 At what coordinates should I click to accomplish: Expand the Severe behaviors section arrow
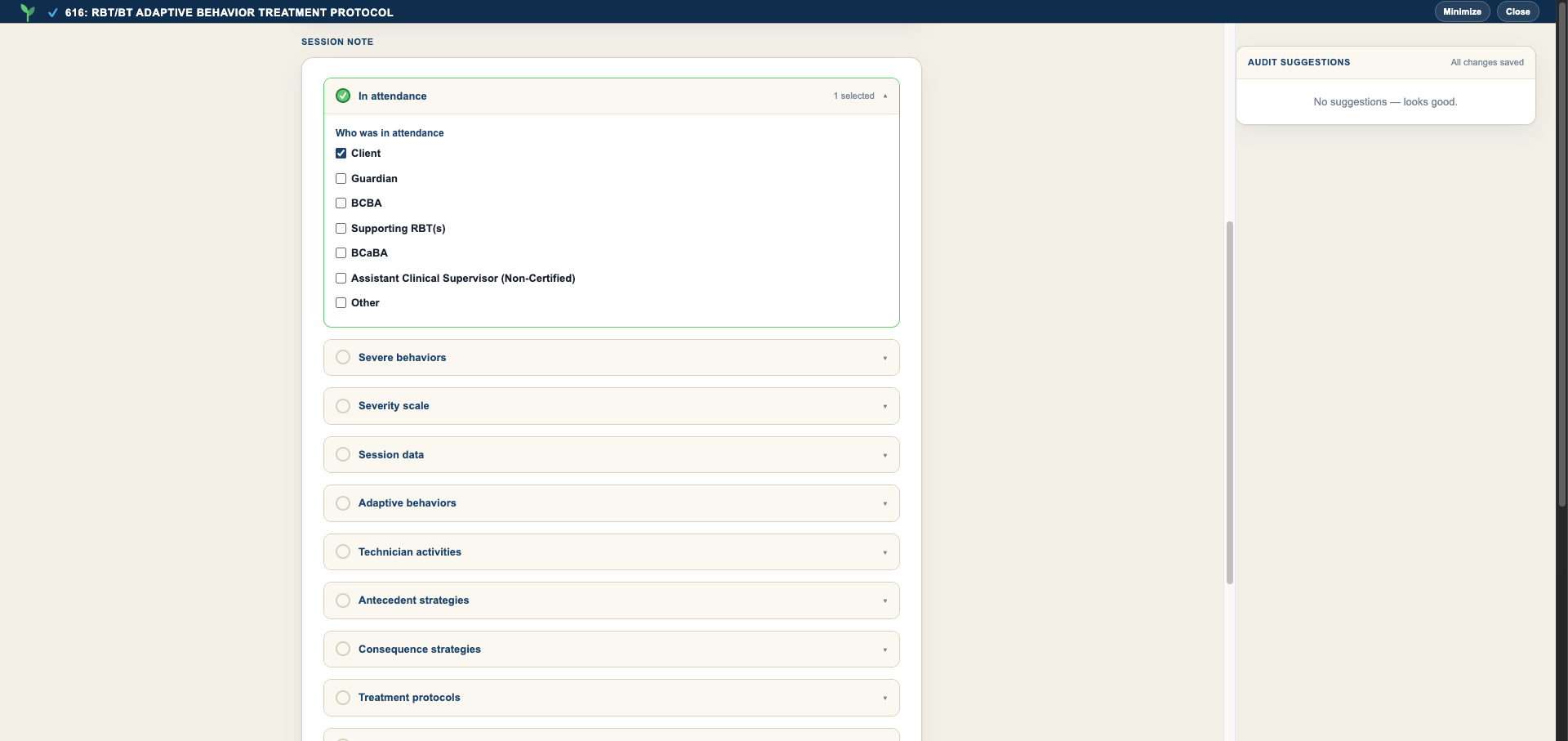coord(885,358)
